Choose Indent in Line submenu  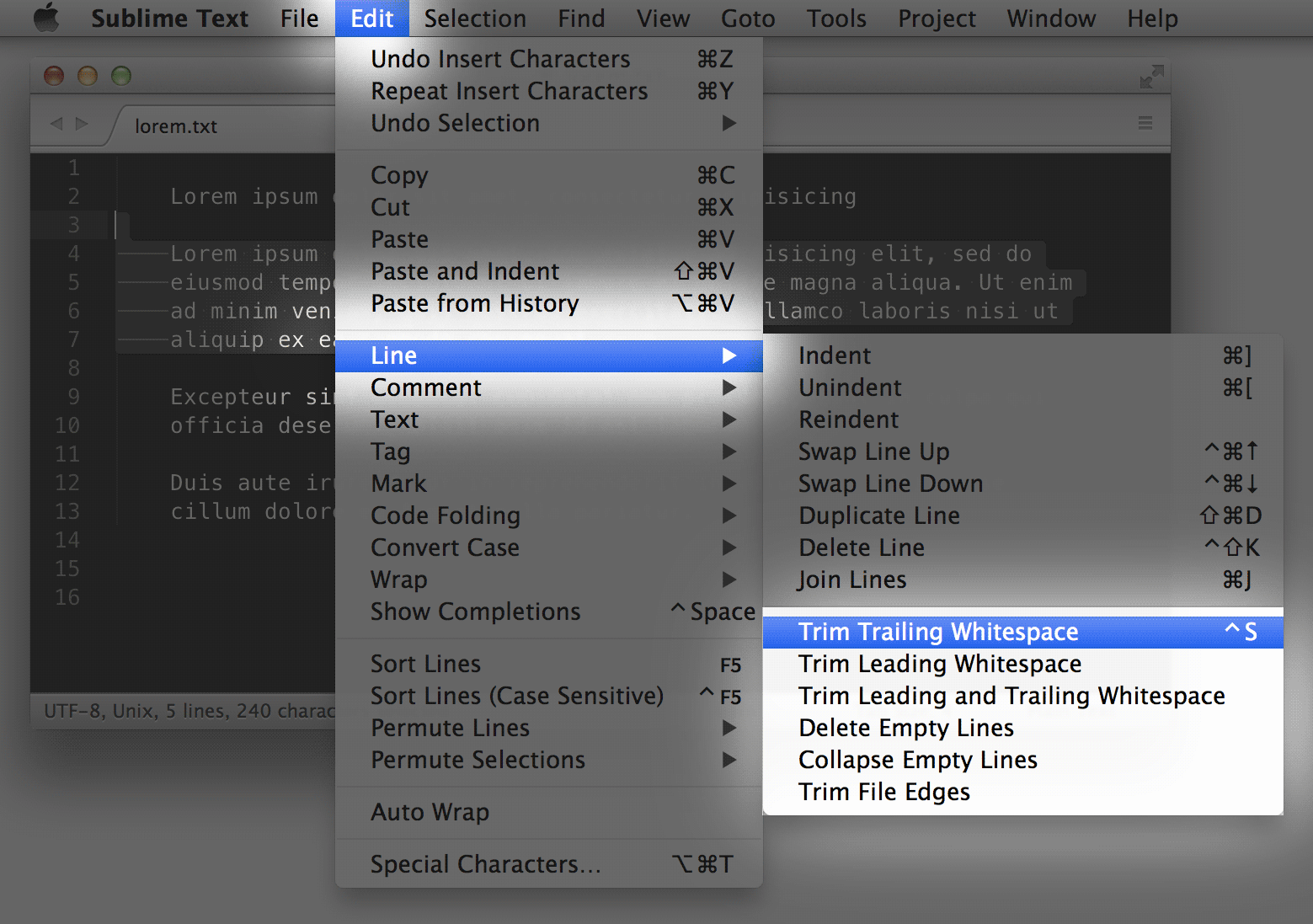1023,355
